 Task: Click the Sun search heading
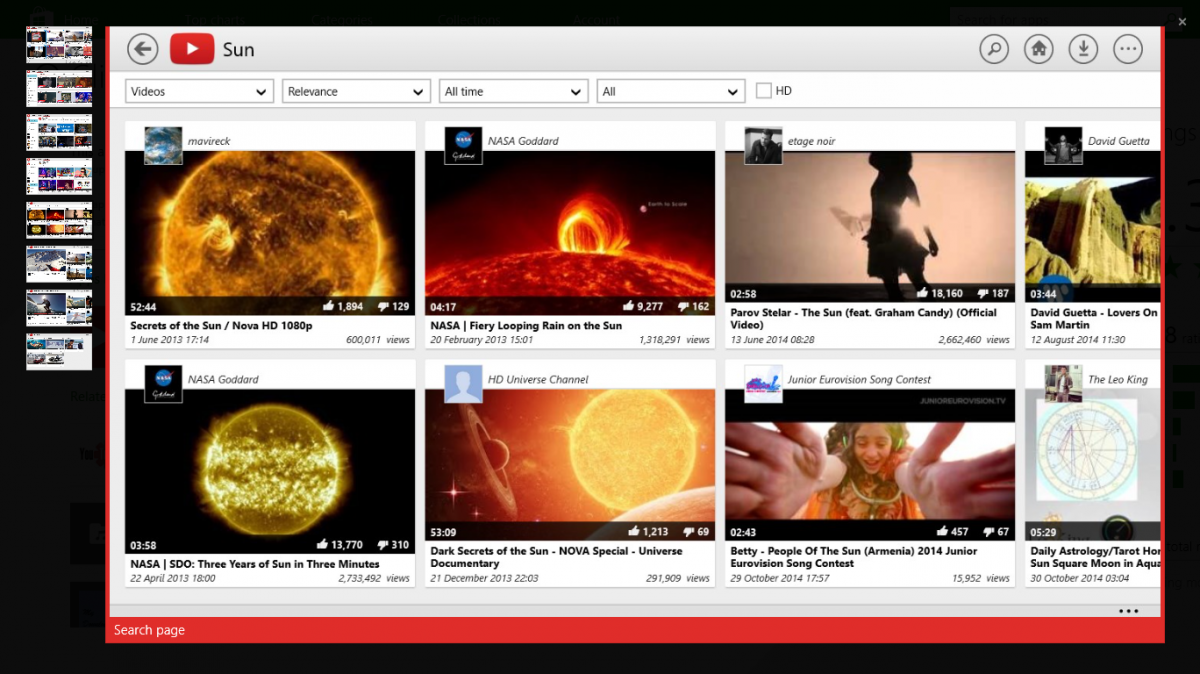point(238,49)
